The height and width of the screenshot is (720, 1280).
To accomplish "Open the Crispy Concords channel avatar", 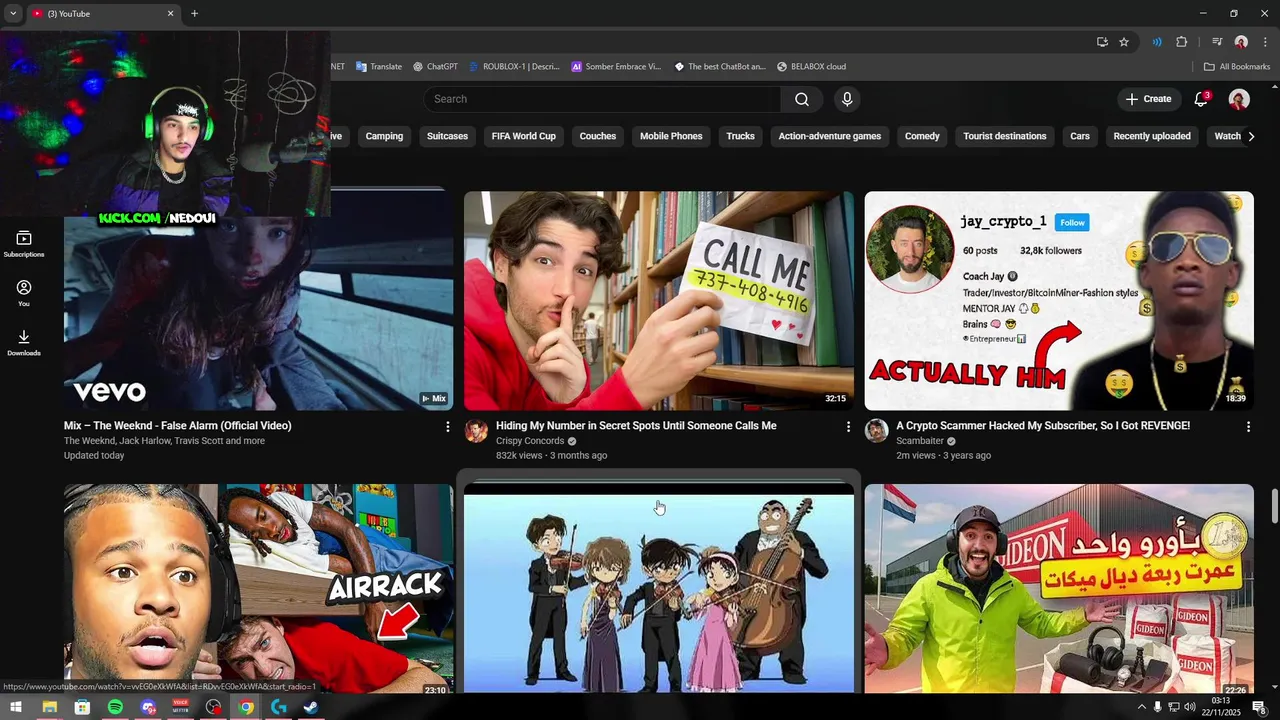I will pos(476,431).
